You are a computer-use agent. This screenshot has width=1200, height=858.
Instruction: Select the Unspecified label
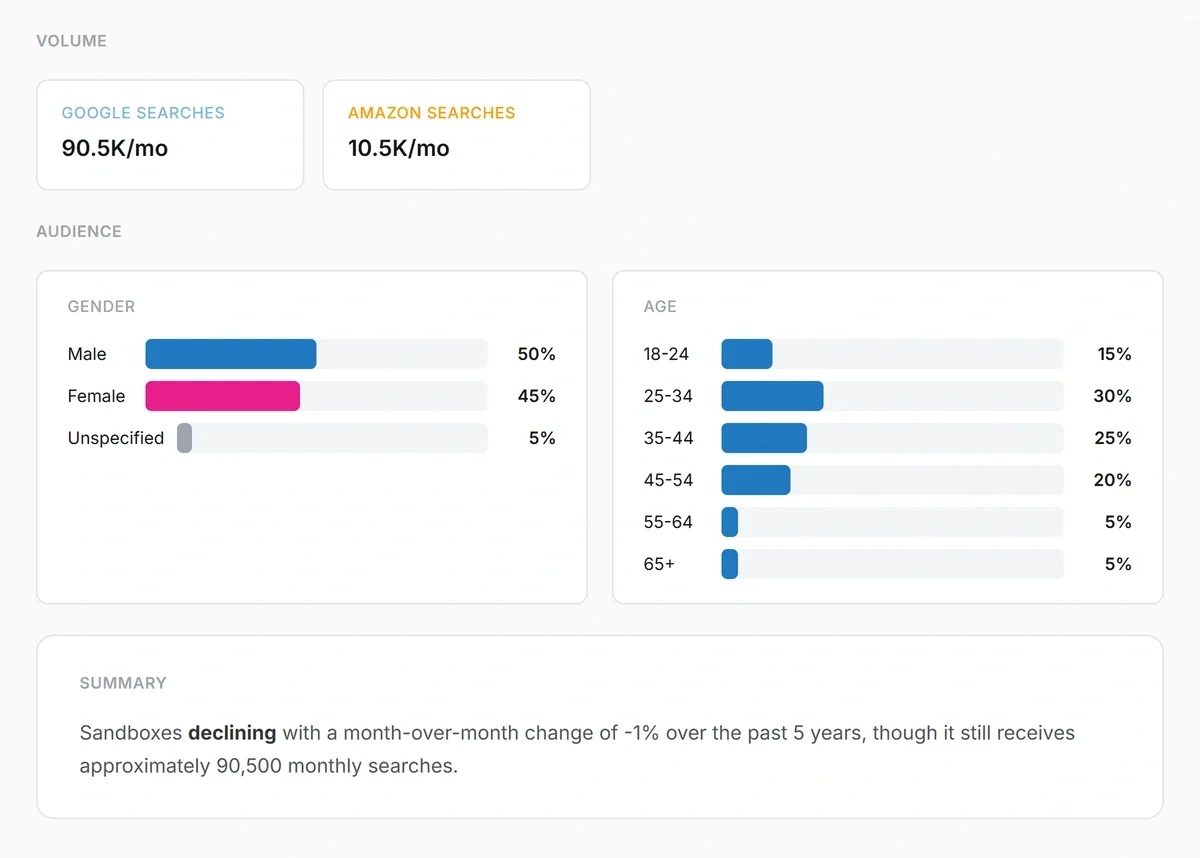click(116, 438)
